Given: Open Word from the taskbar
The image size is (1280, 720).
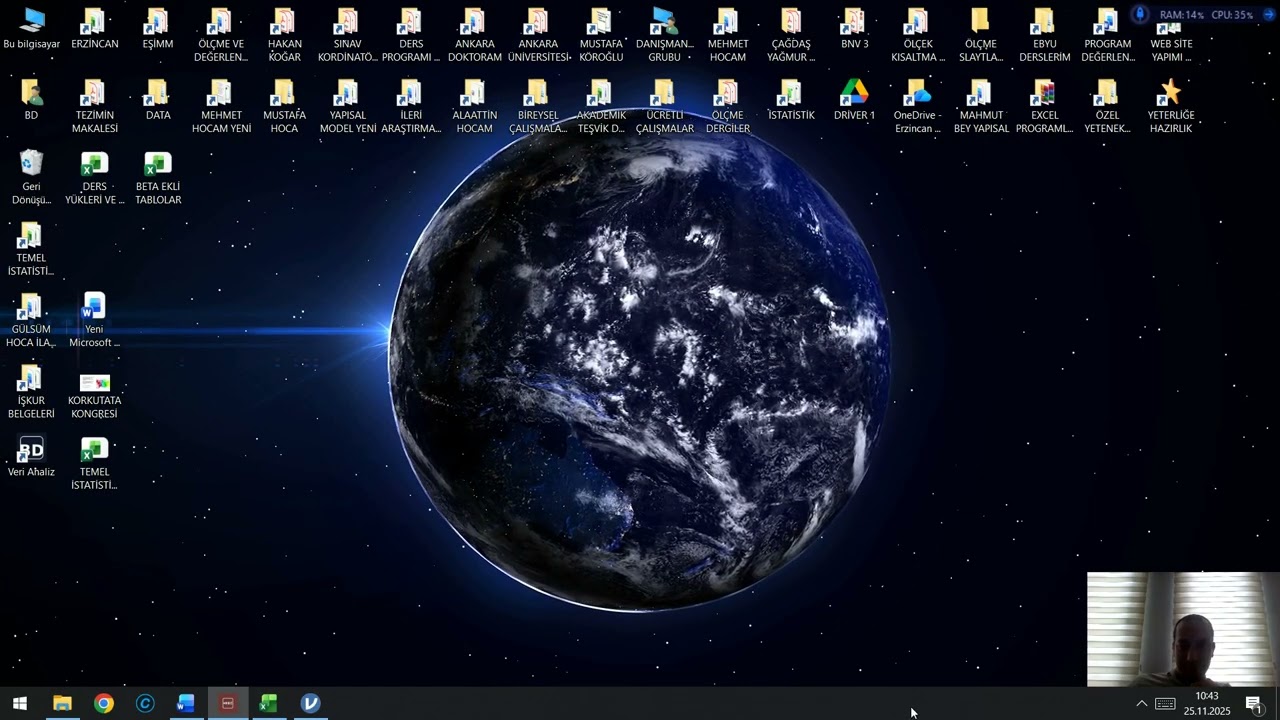Looking at the screenshot, I should [x=186, y=704].
